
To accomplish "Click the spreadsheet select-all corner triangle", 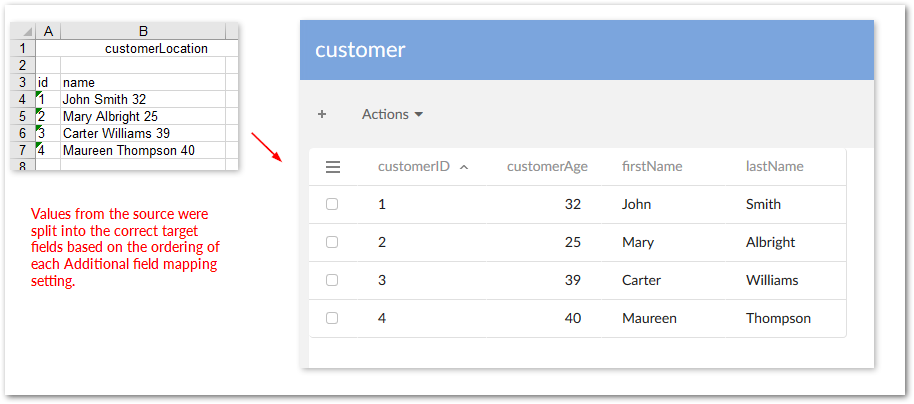I will (x=27, y=31).
